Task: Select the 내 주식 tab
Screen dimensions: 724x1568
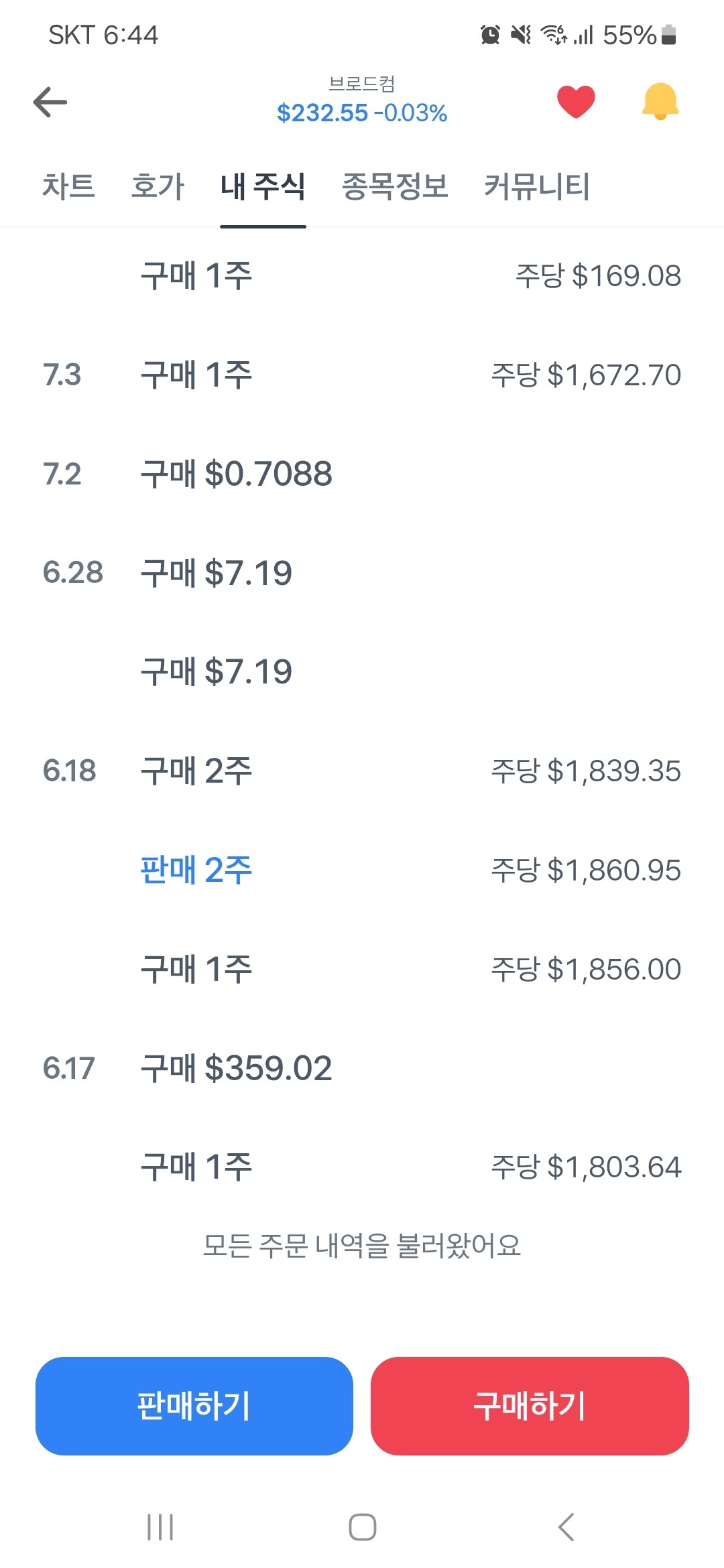Action: 263,186
